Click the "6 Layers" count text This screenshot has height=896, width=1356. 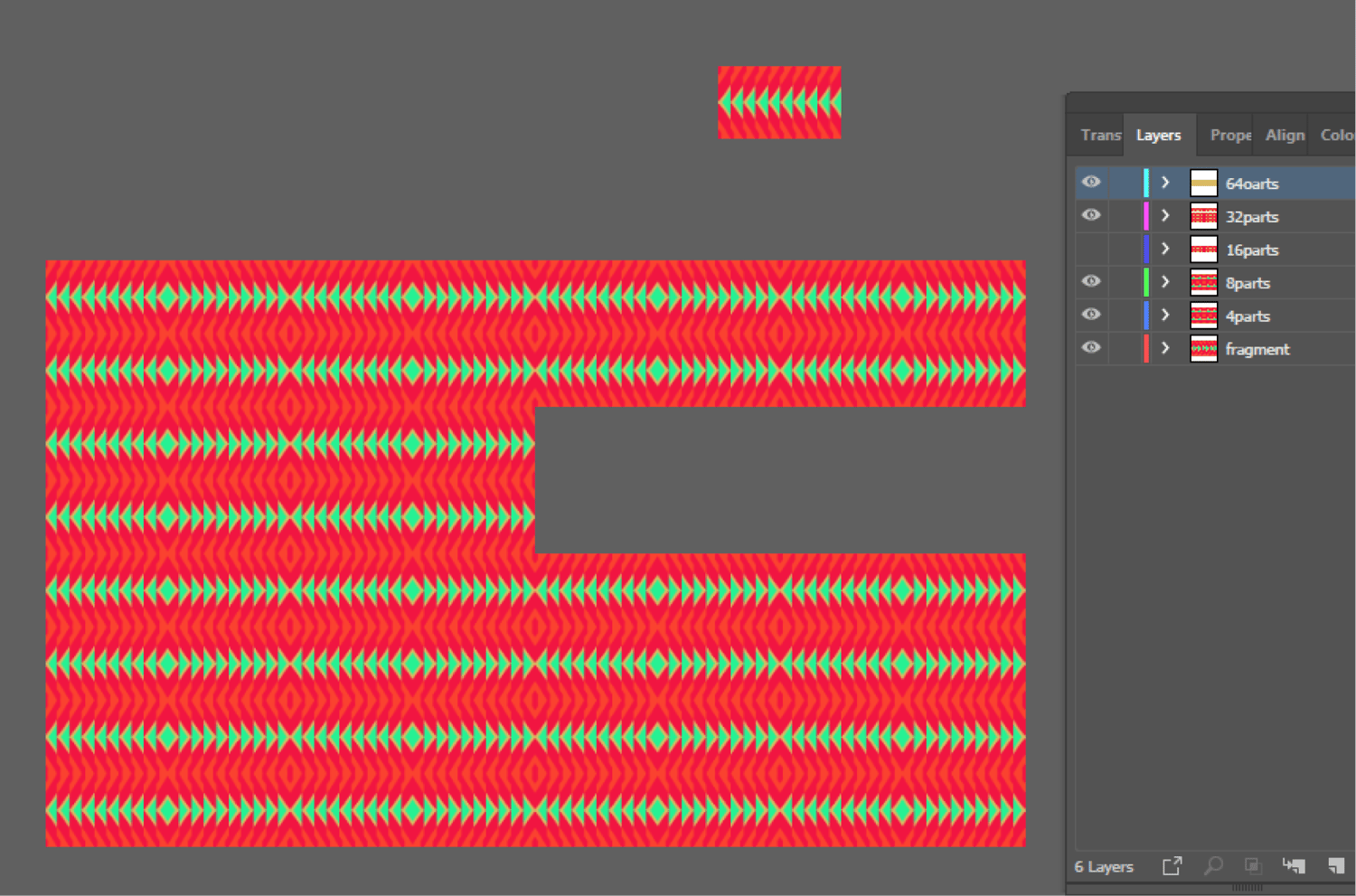click(x=1104, y=866)
